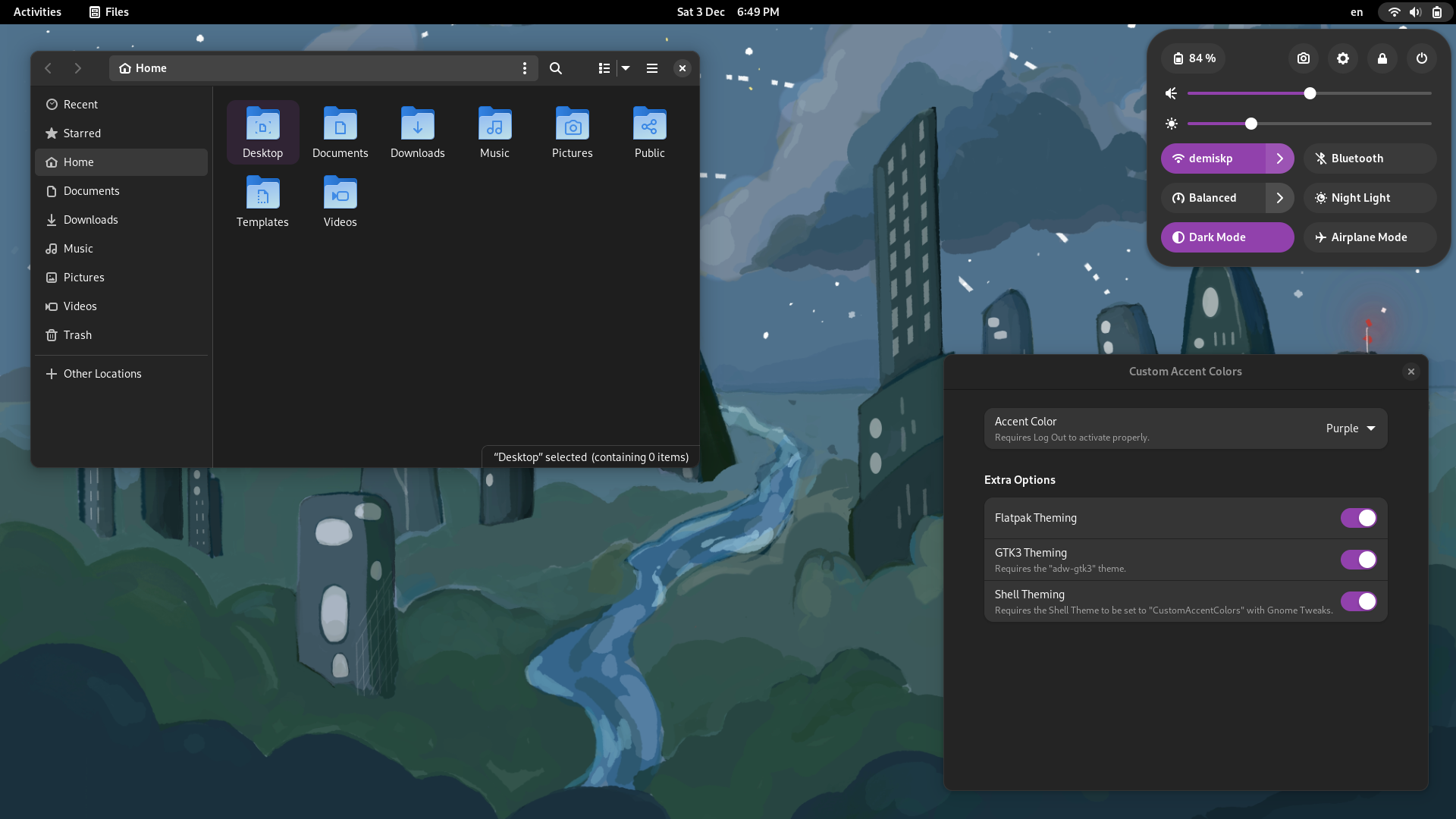Viewport: 1456px width, 819px height.
Task: Click the Desktop folder to select it
Action: [262, 130]
